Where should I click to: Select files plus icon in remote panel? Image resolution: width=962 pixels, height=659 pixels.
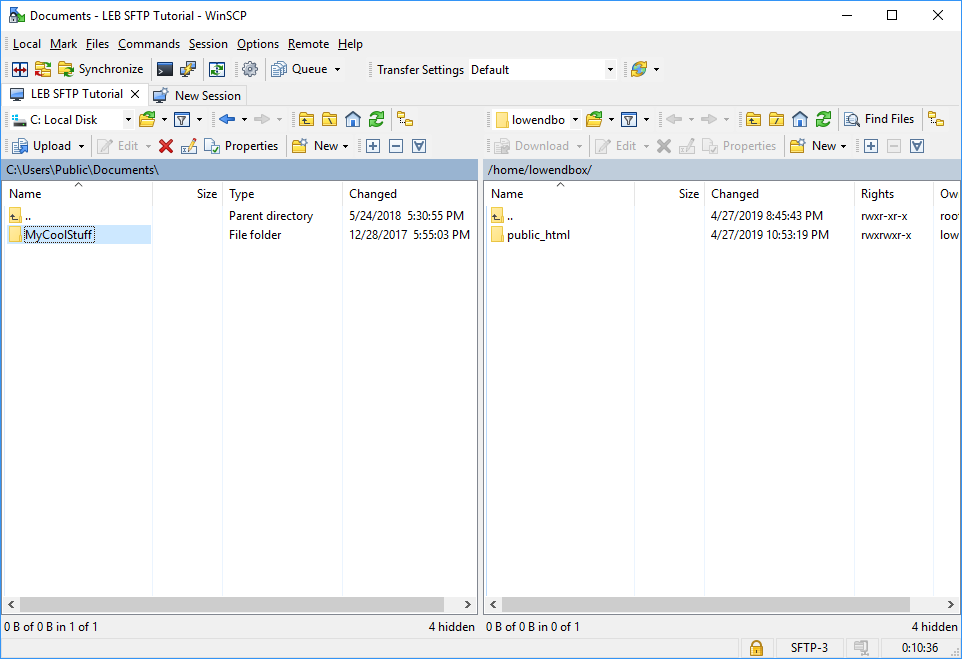871,146
